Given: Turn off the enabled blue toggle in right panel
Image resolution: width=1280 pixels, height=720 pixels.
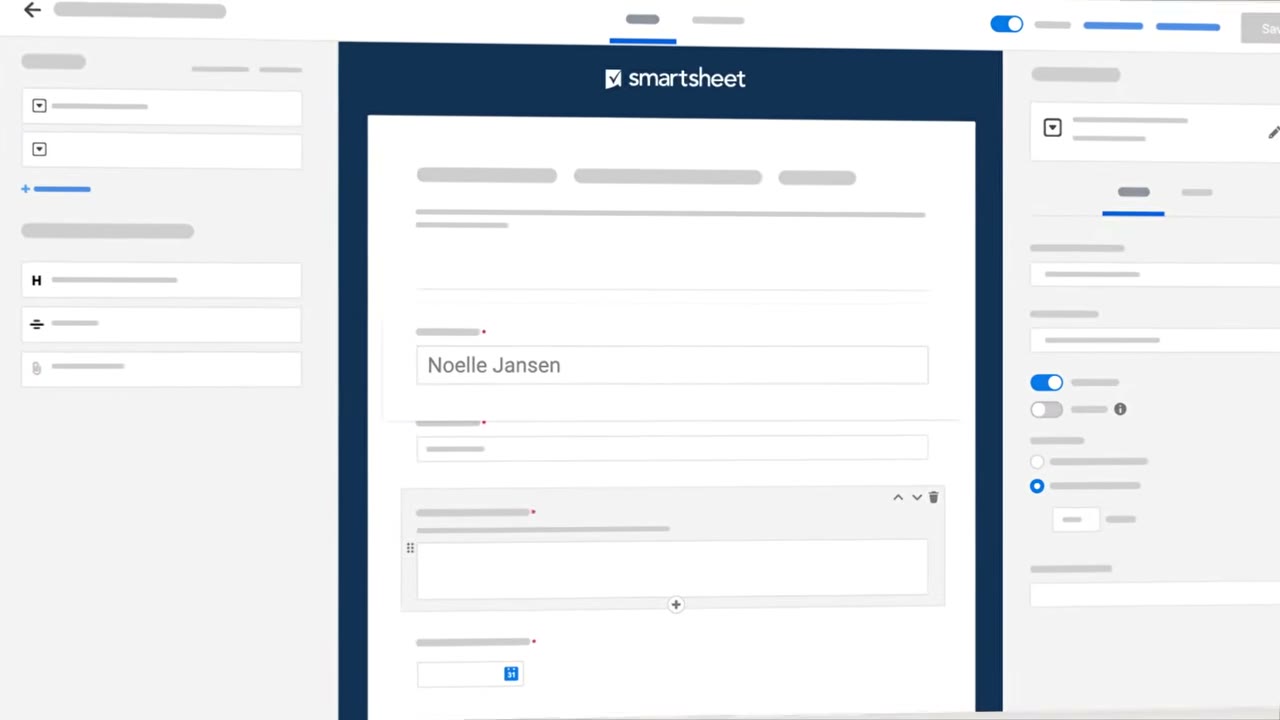Looking at the screenshot, I should click(1047, 382).
